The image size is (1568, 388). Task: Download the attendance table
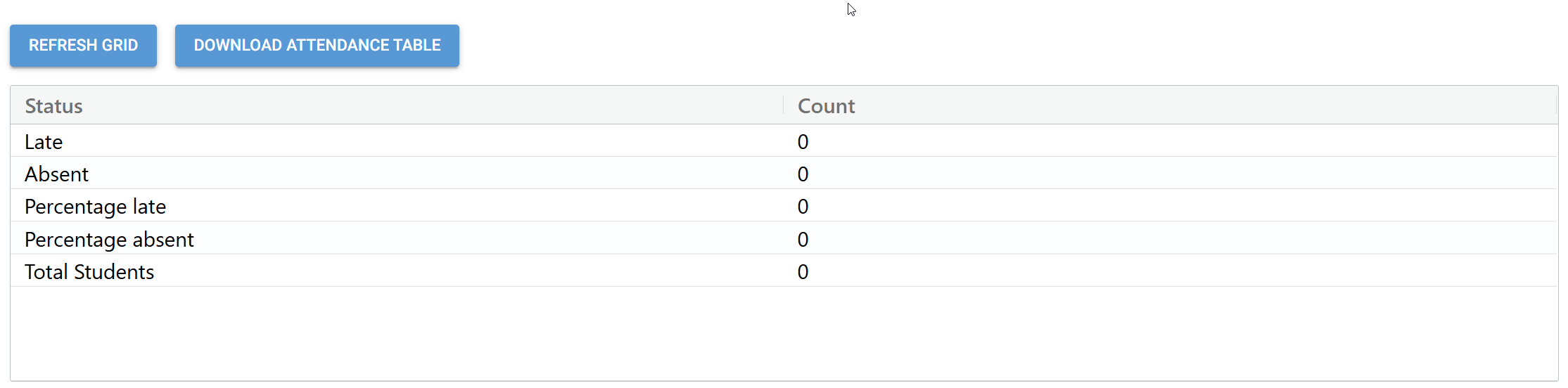(x=317, y=46)
